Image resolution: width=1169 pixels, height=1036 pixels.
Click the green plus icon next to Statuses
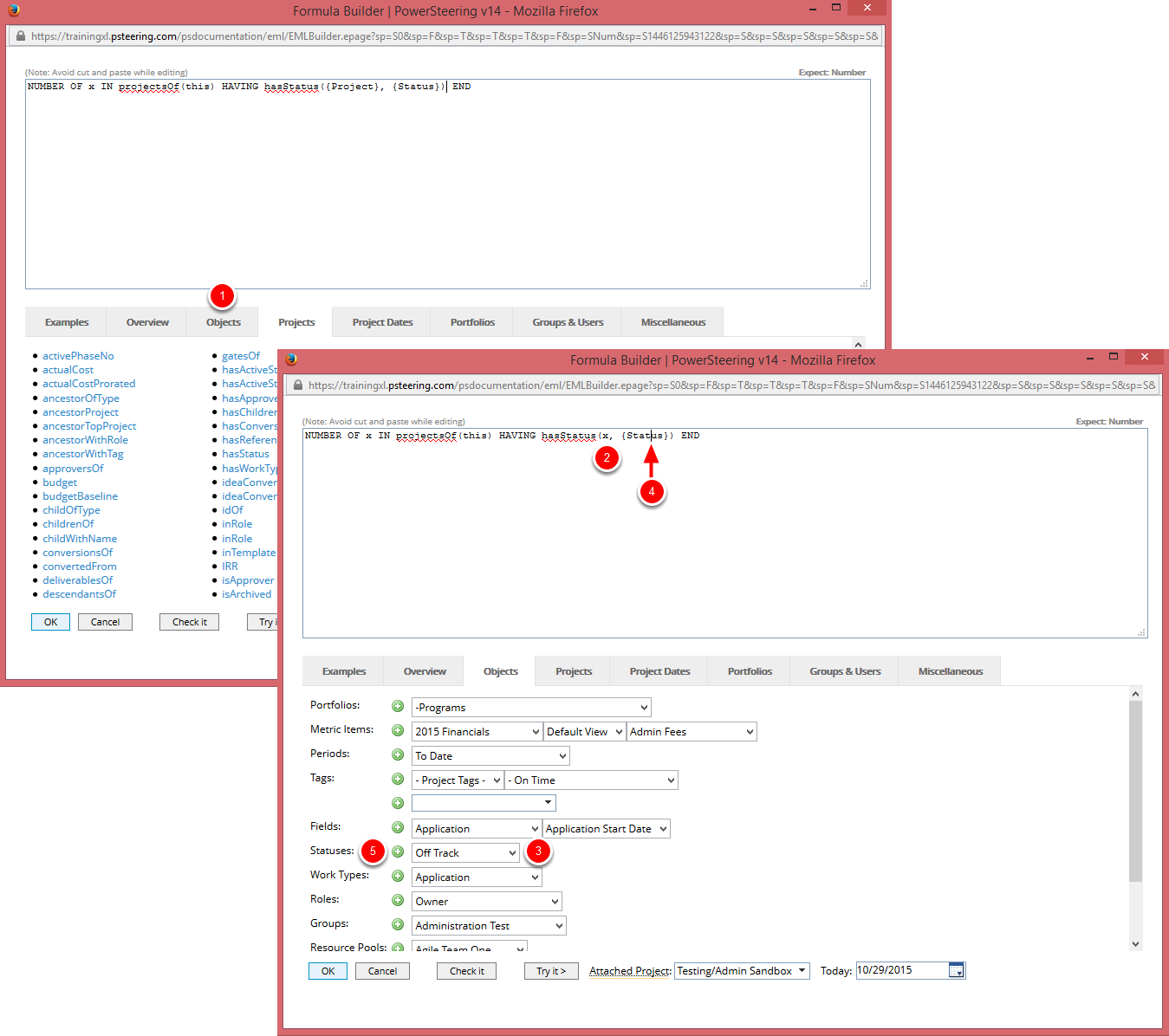(x=398, y=852)
